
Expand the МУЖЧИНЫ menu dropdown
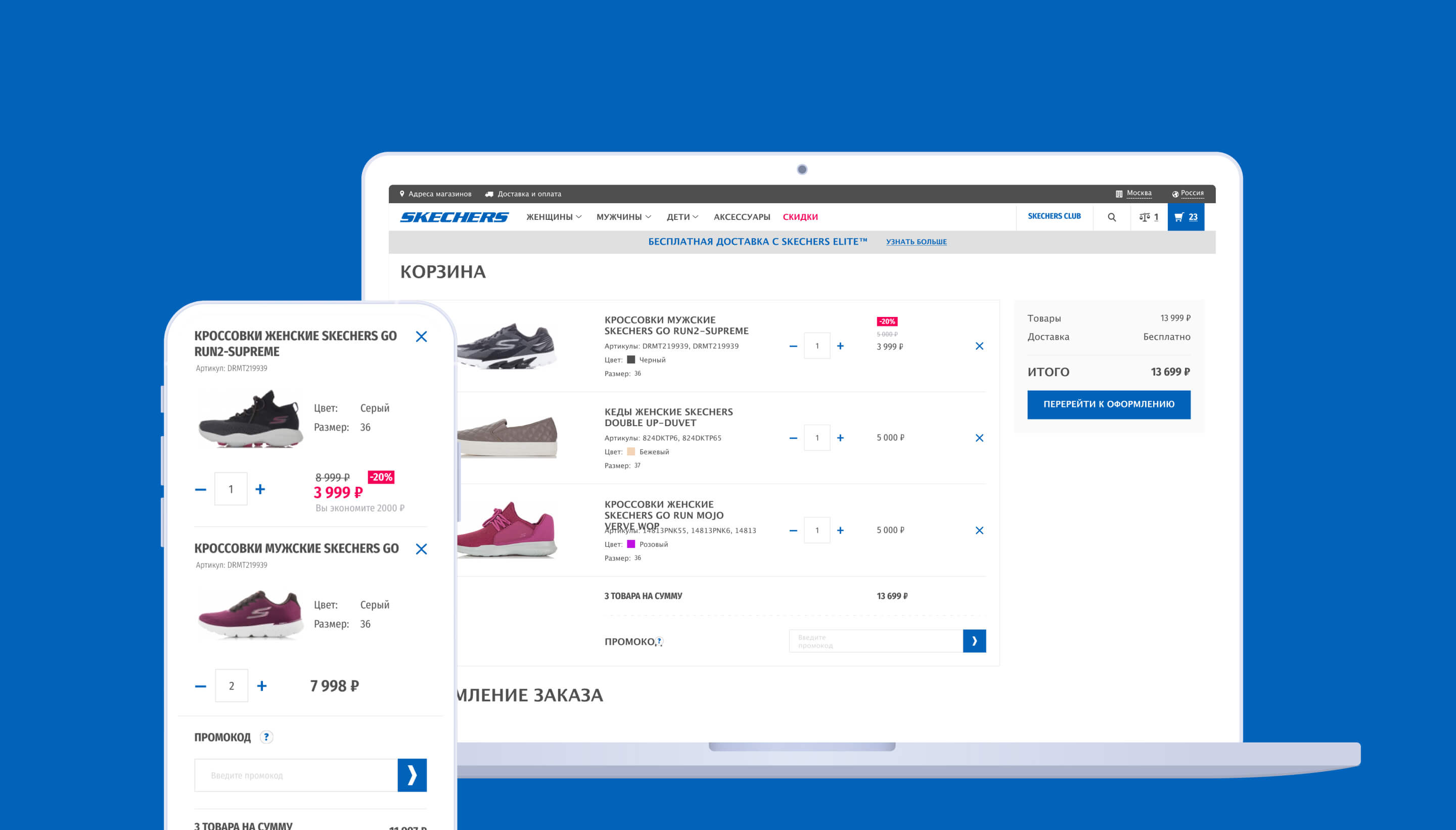click(623, 217)
